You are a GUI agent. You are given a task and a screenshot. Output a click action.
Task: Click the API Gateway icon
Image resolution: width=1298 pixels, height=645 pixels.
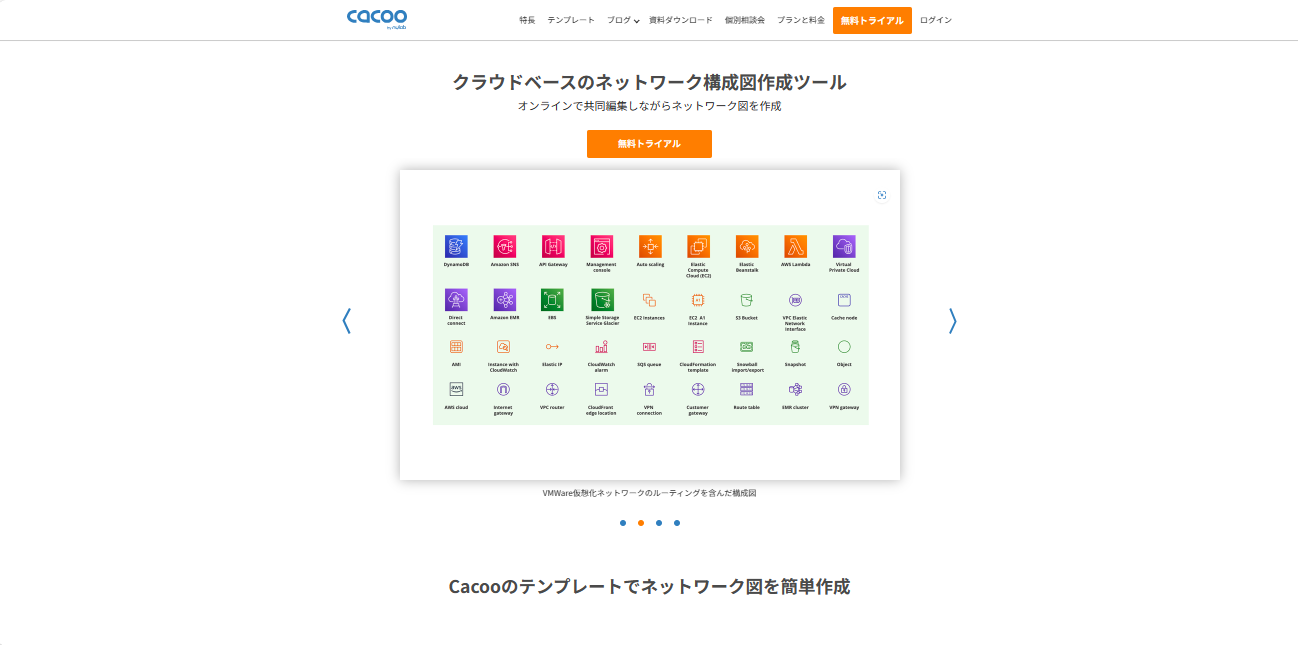pyautogui.click(x=553, y=246)
